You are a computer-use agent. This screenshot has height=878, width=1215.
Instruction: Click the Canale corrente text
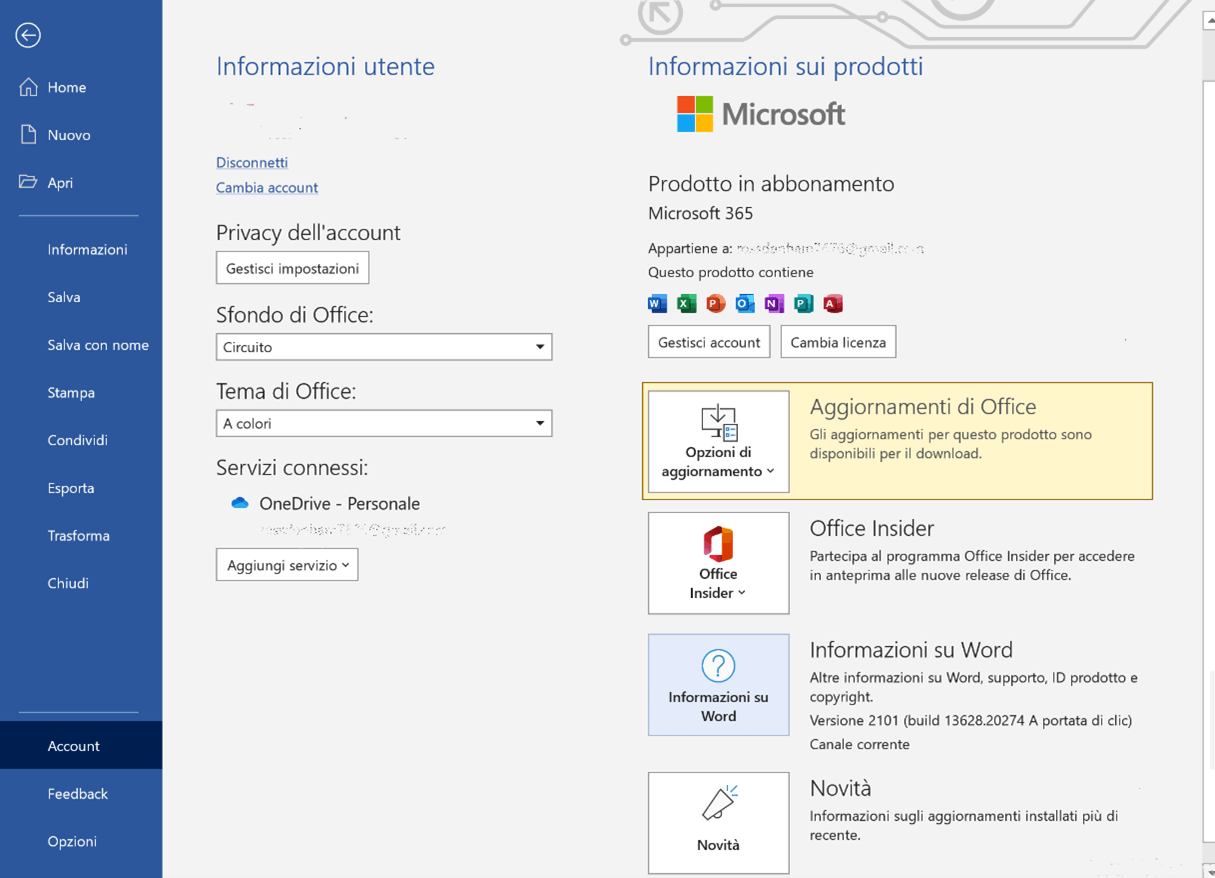point(859,744)
